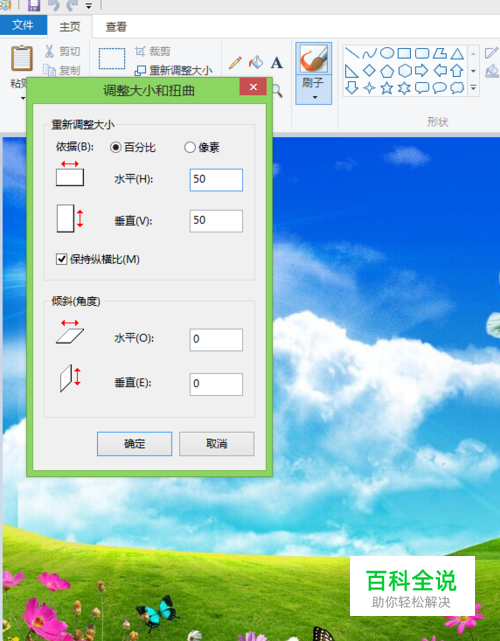Select the Fill with color bucket tool

click(x=256, y=62)
